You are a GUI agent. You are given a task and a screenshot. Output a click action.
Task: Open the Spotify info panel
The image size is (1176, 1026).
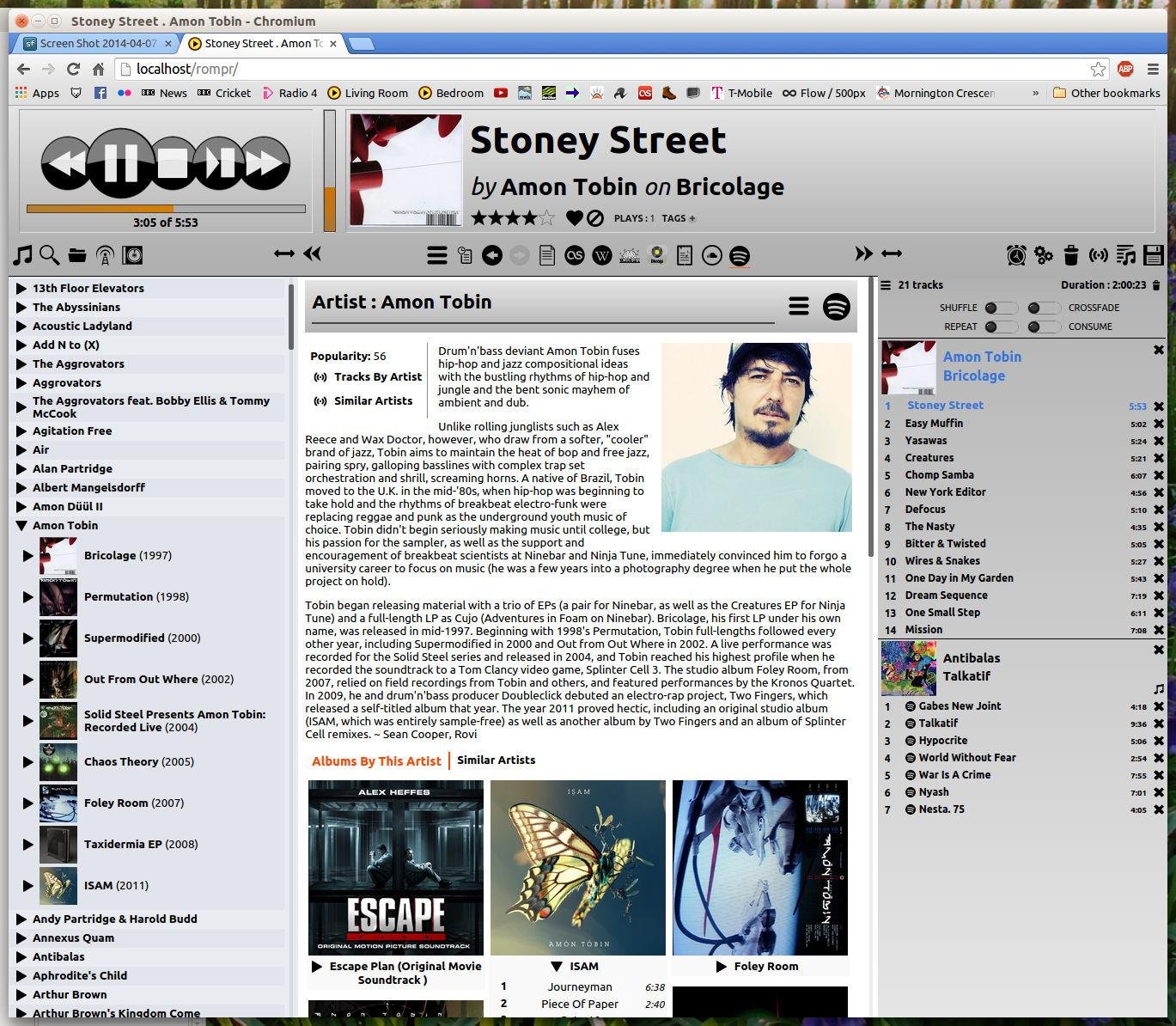(x=738, y=255)
